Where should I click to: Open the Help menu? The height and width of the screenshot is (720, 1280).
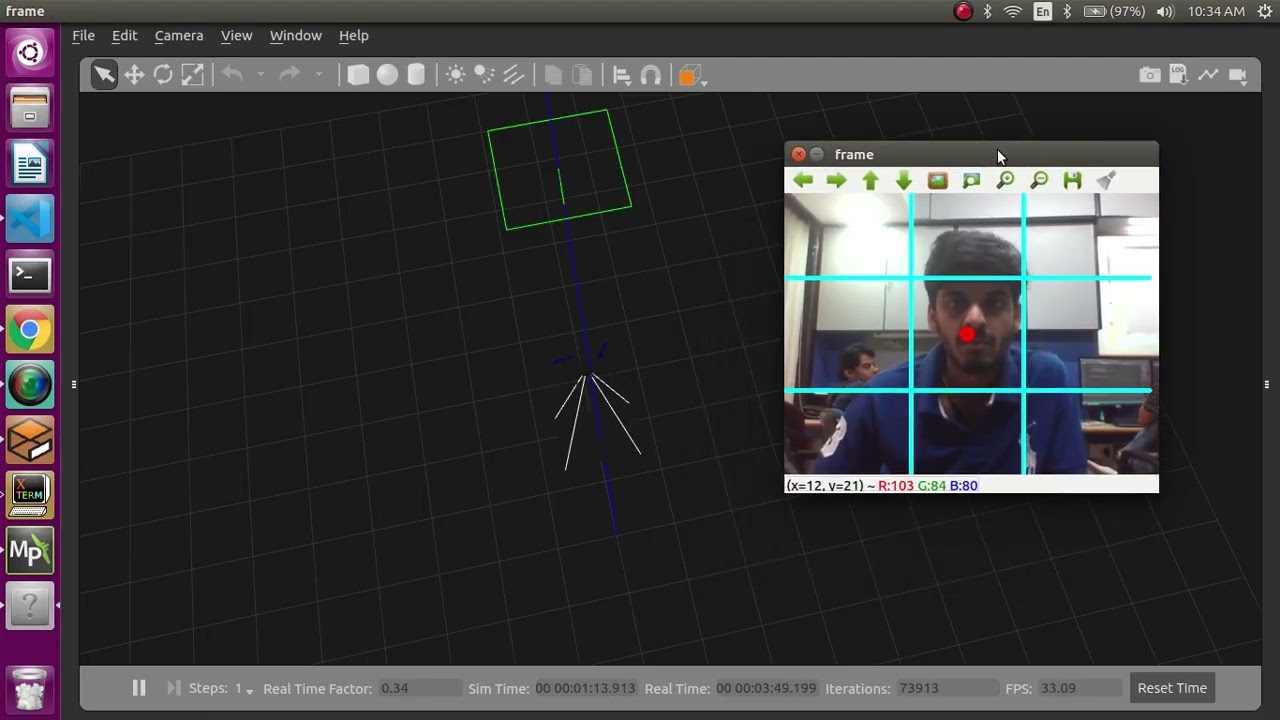point(353,35)
